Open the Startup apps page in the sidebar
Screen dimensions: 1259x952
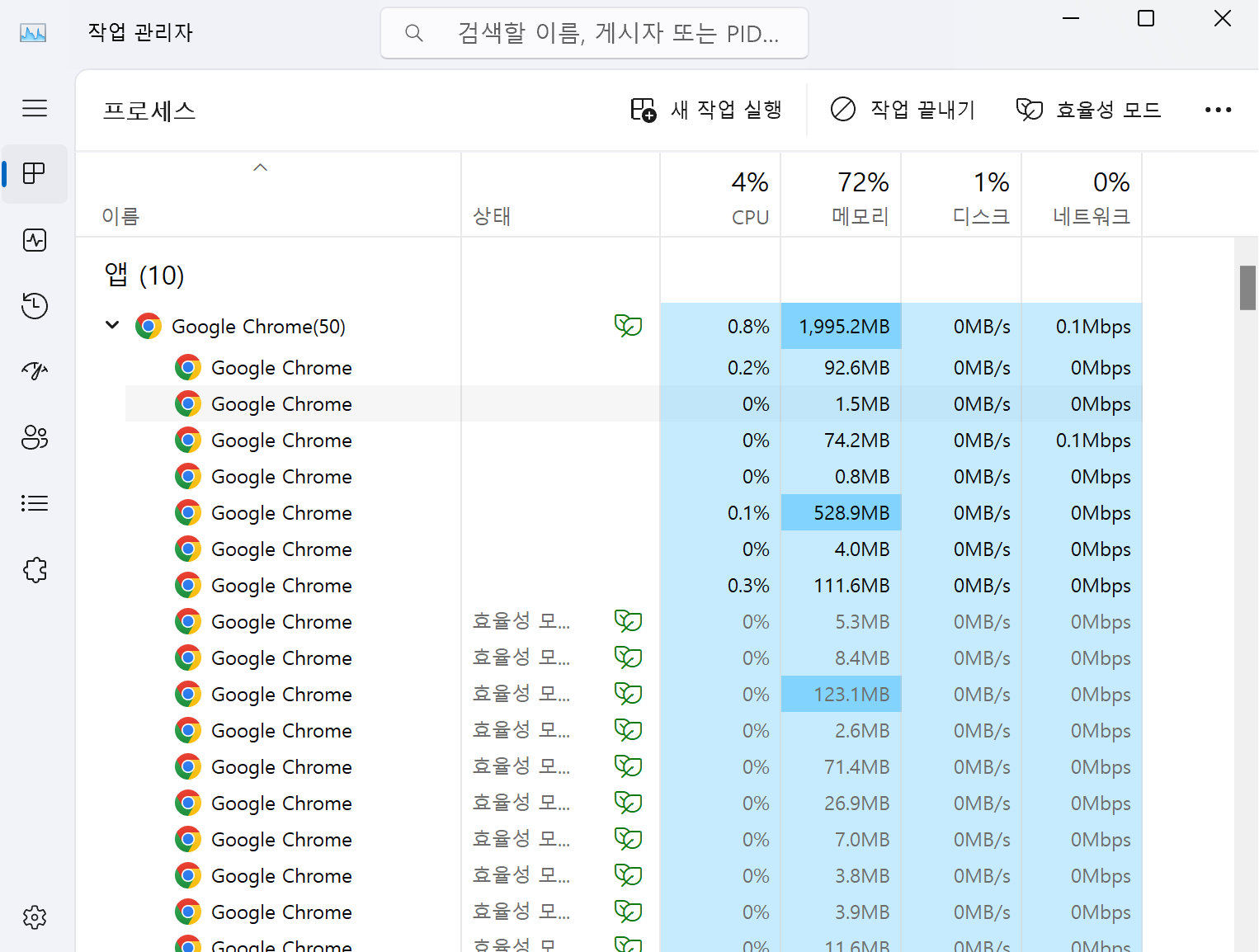coord(35,371)
